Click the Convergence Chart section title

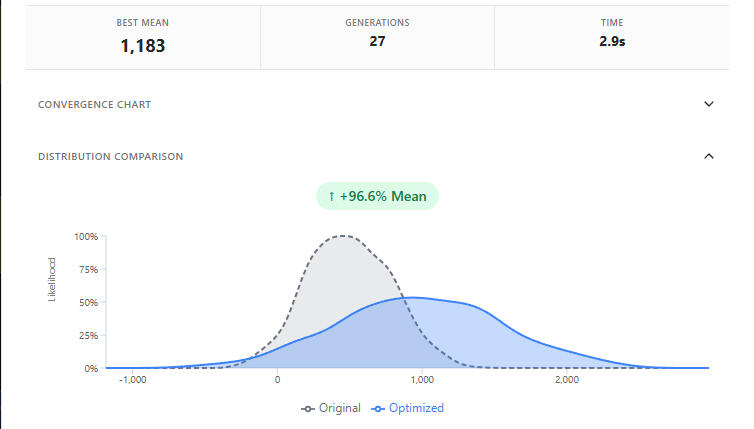(x=94, y=105)
